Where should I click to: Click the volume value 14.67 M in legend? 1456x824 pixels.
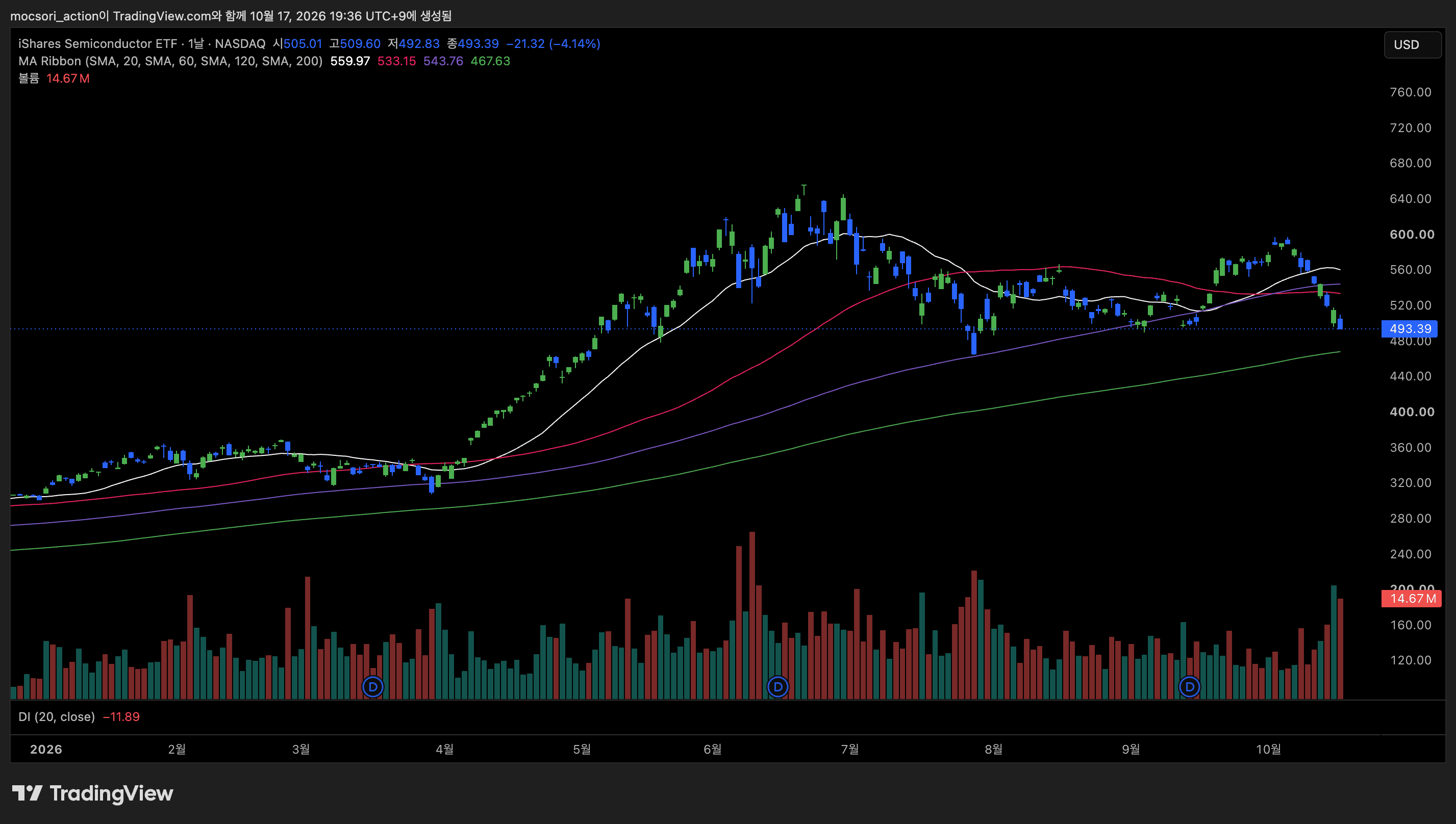click(68, 79)
